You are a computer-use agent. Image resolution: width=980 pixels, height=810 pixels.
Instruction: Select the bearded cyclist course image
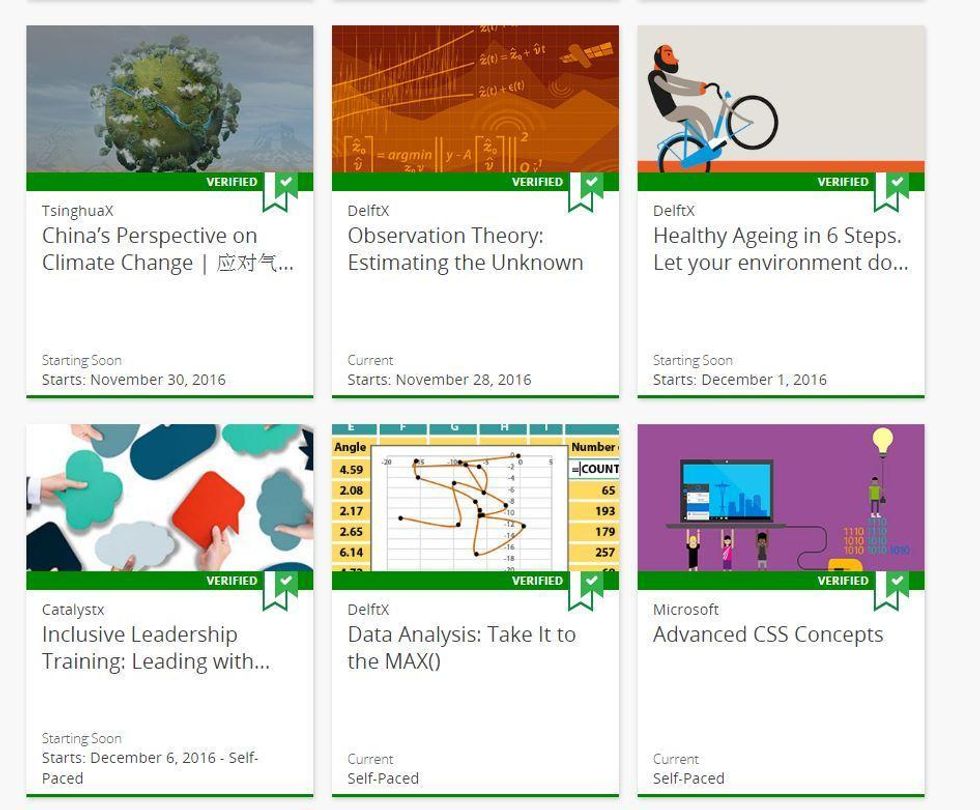(x=780, y=98)
